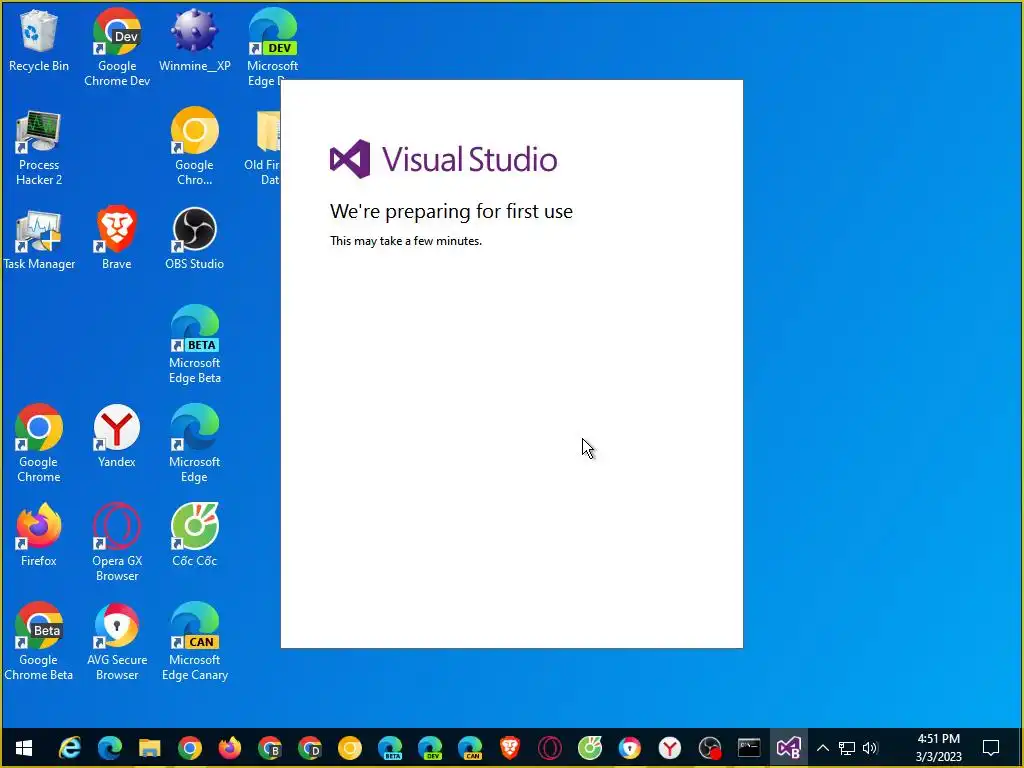The image size is (1024, 768).
Task: Launch Microsoft Edge from the taskbar
Action: (110, 748)
